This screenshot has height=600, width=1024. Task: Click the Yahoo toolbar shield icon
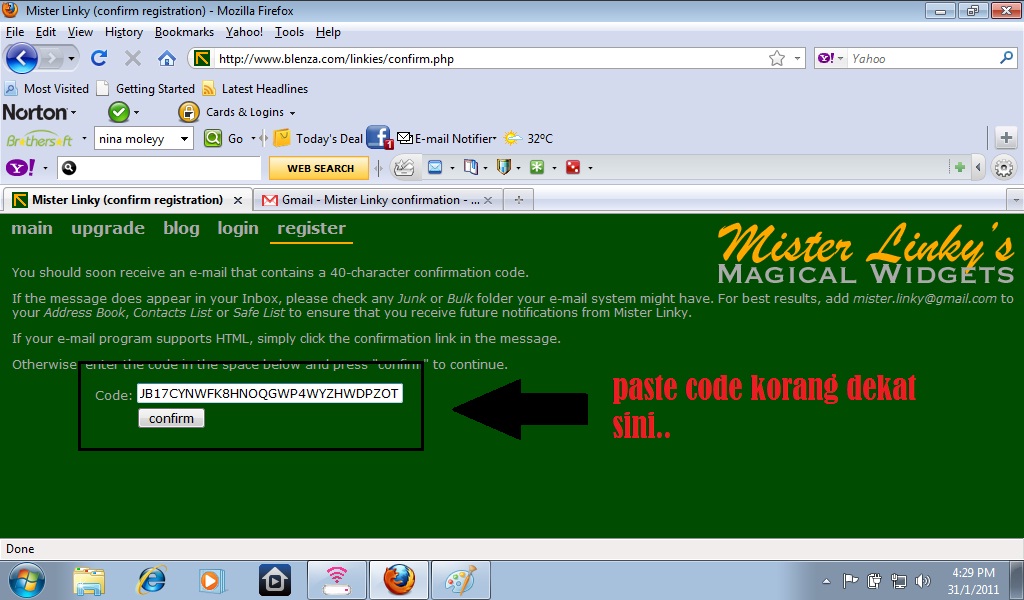coord(504,168)
